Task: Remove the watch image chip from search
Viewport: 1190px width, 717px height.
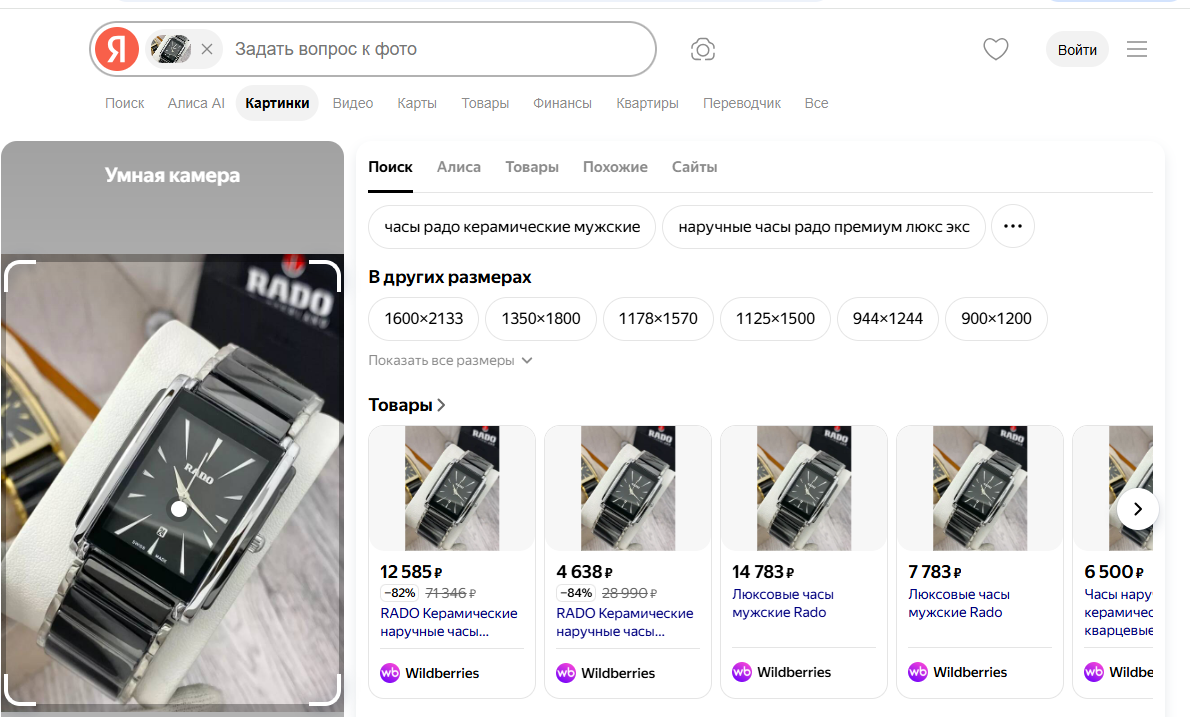Action: 206,49
